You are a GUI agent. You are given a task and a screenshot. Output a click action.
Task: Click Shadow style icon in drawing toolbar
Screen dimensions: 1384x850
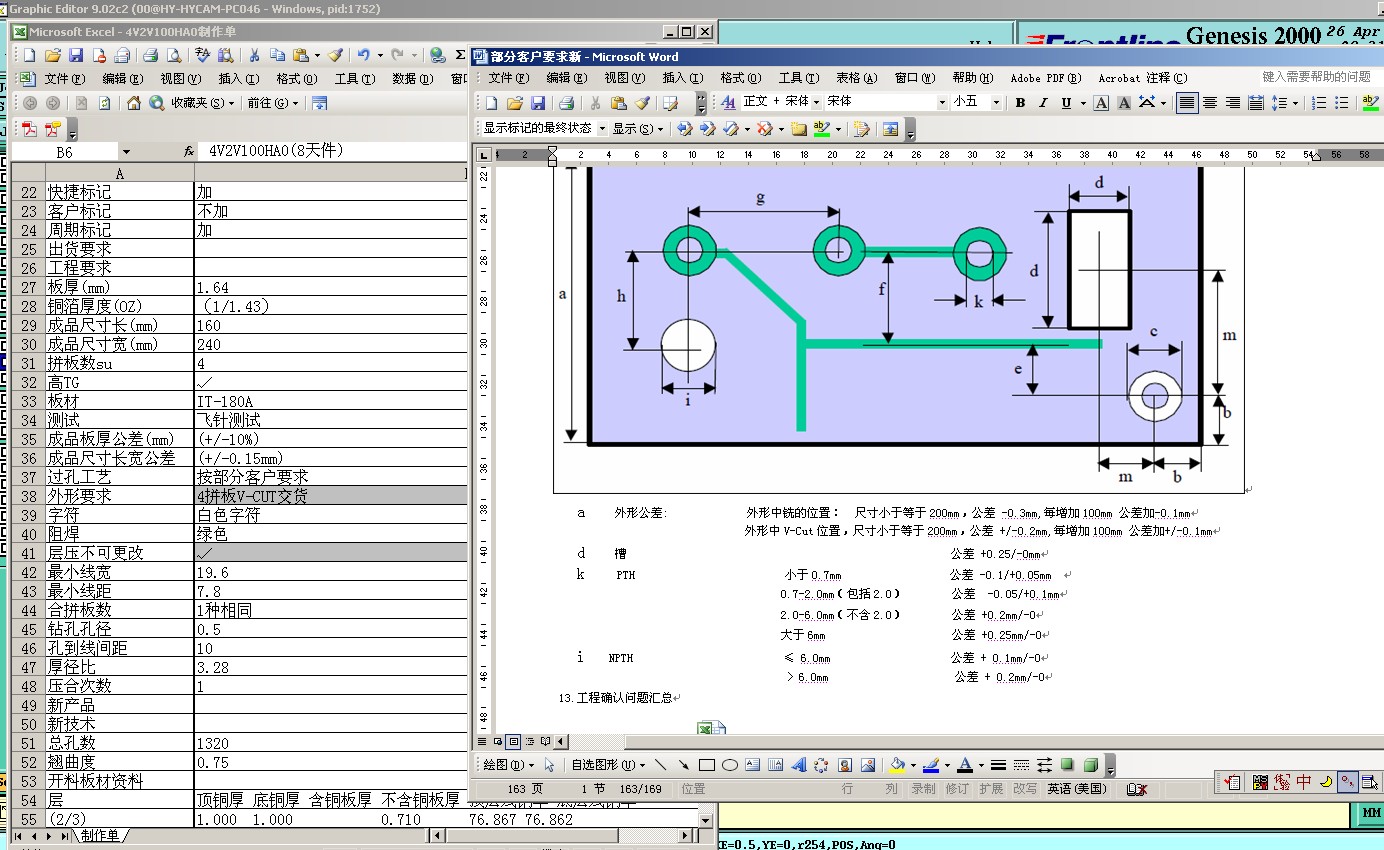click(x=1067, y=765)
